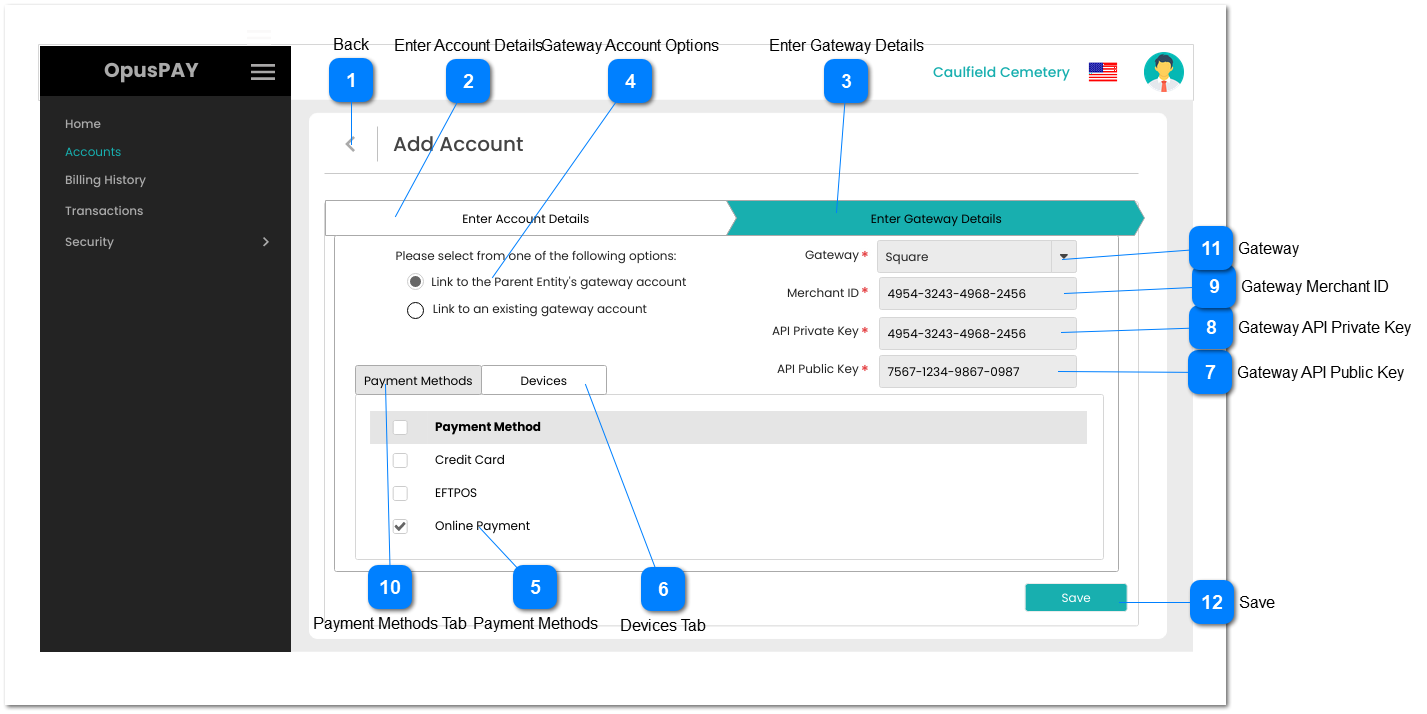
Task: Open the Payment Methods tab
Action: coord(418,380)
